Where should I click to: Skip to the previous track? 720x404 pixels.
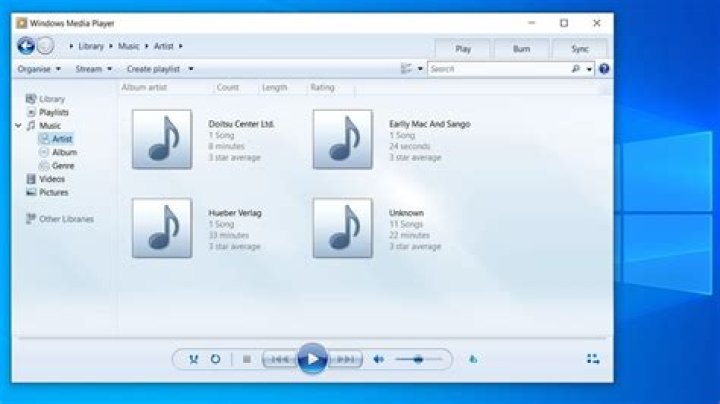[x=280, y=359]
